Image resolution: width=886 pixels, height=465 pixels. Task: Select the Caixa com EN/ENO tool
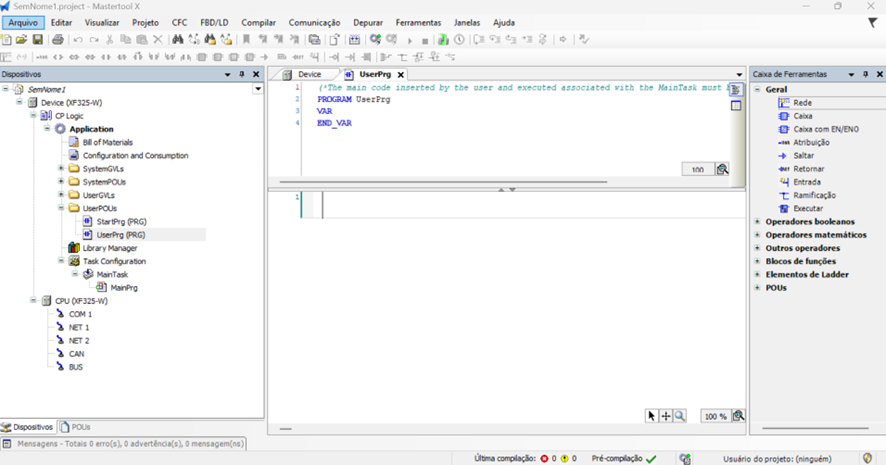tap(825, 129)
